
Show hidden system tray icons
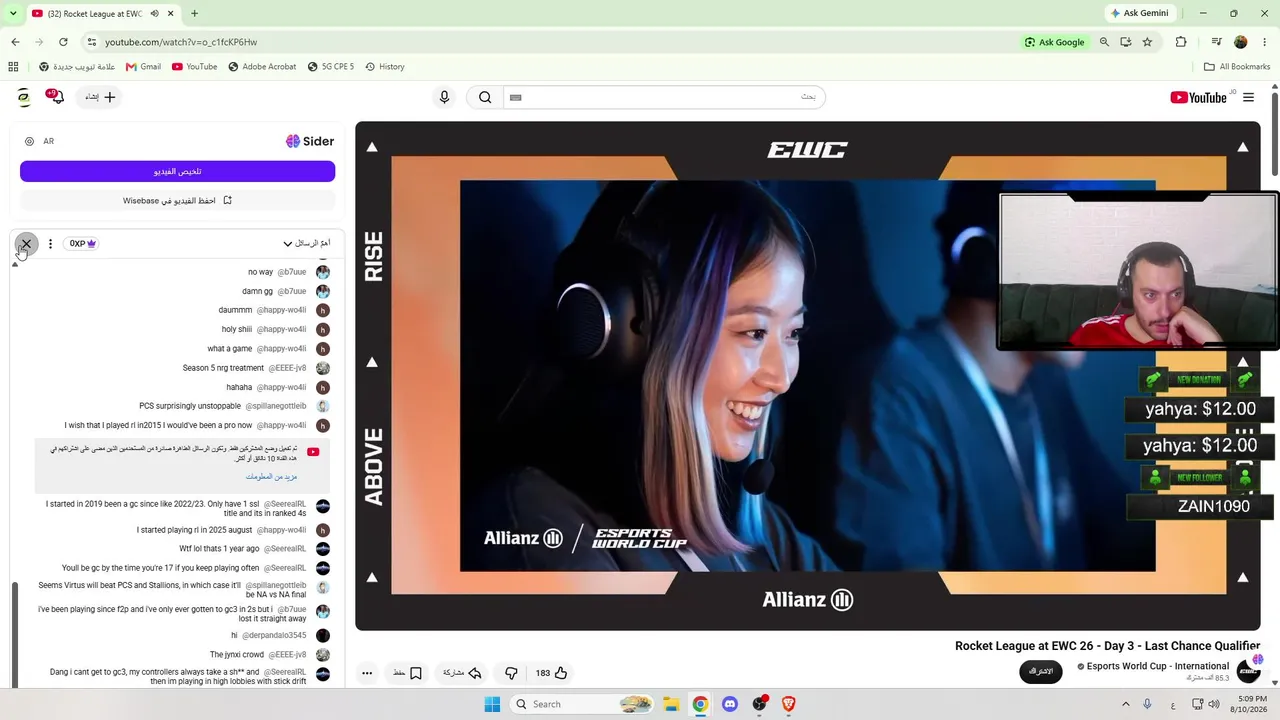(x=1125, y=704)
